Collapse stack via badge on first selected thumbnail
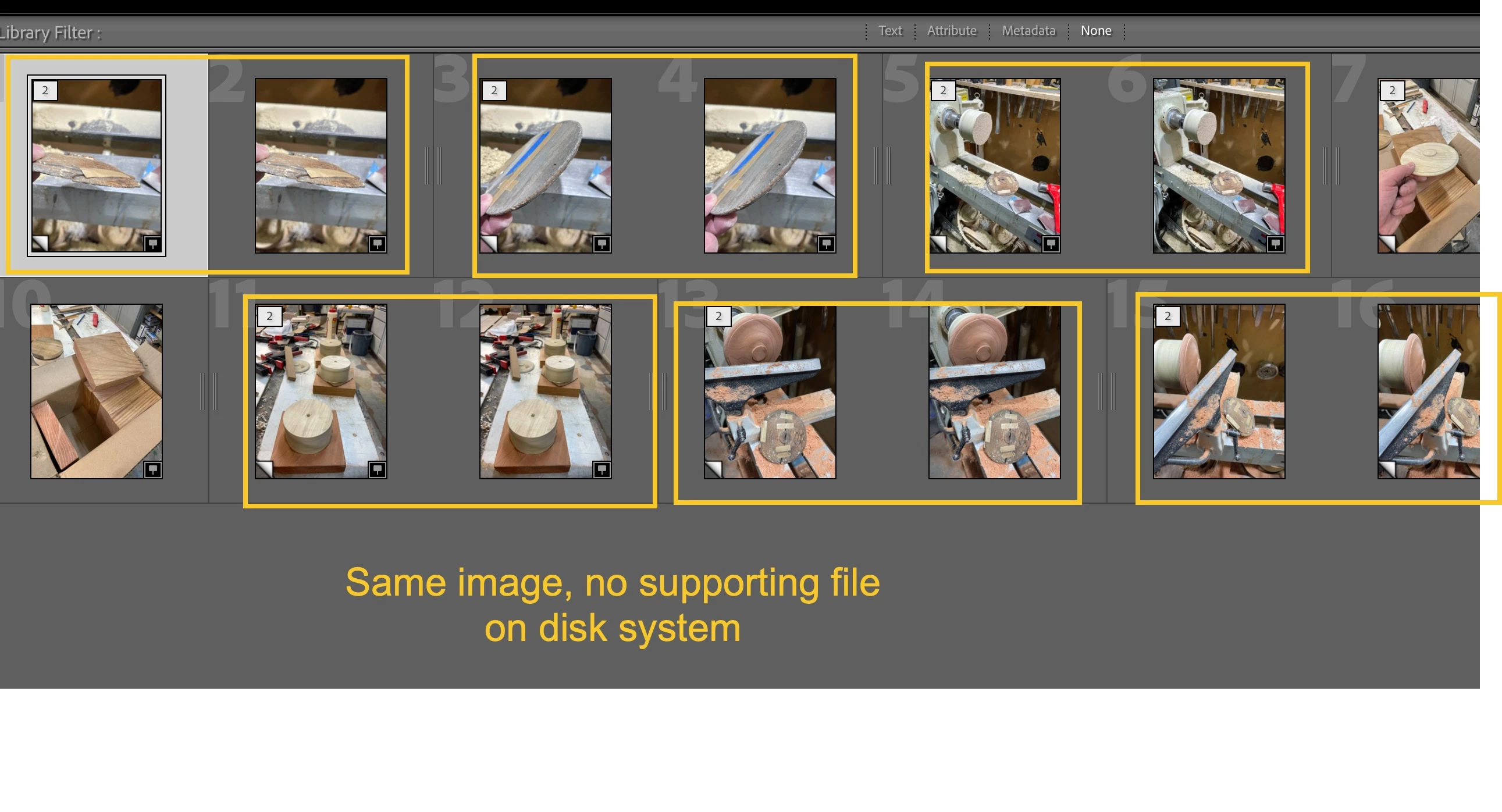The image size is (1502, 812). coord(45,90)
